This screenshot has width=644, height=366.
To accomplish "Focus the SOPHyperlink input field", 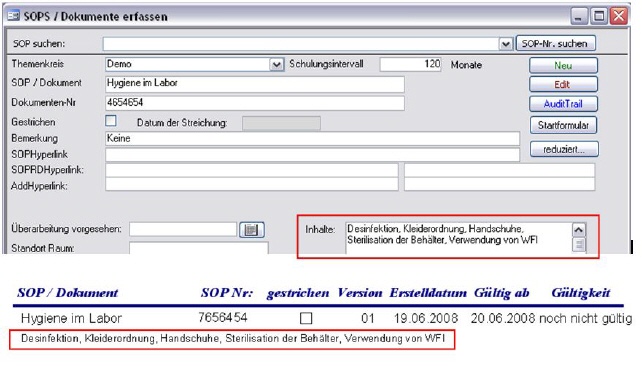I will tap(312, 154).
